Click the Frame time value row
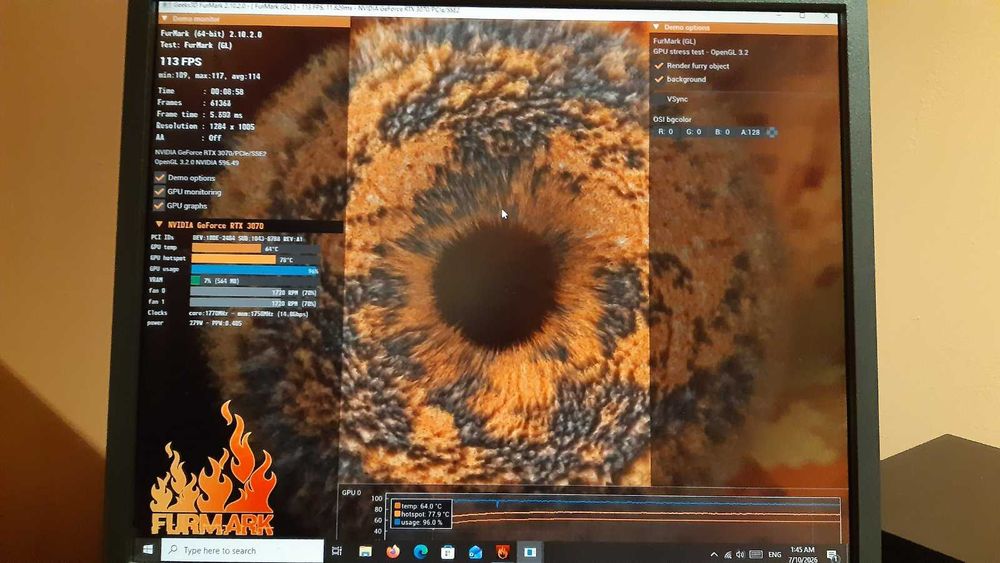Screen dimensions: 1000x563 [x=200, y=115]
